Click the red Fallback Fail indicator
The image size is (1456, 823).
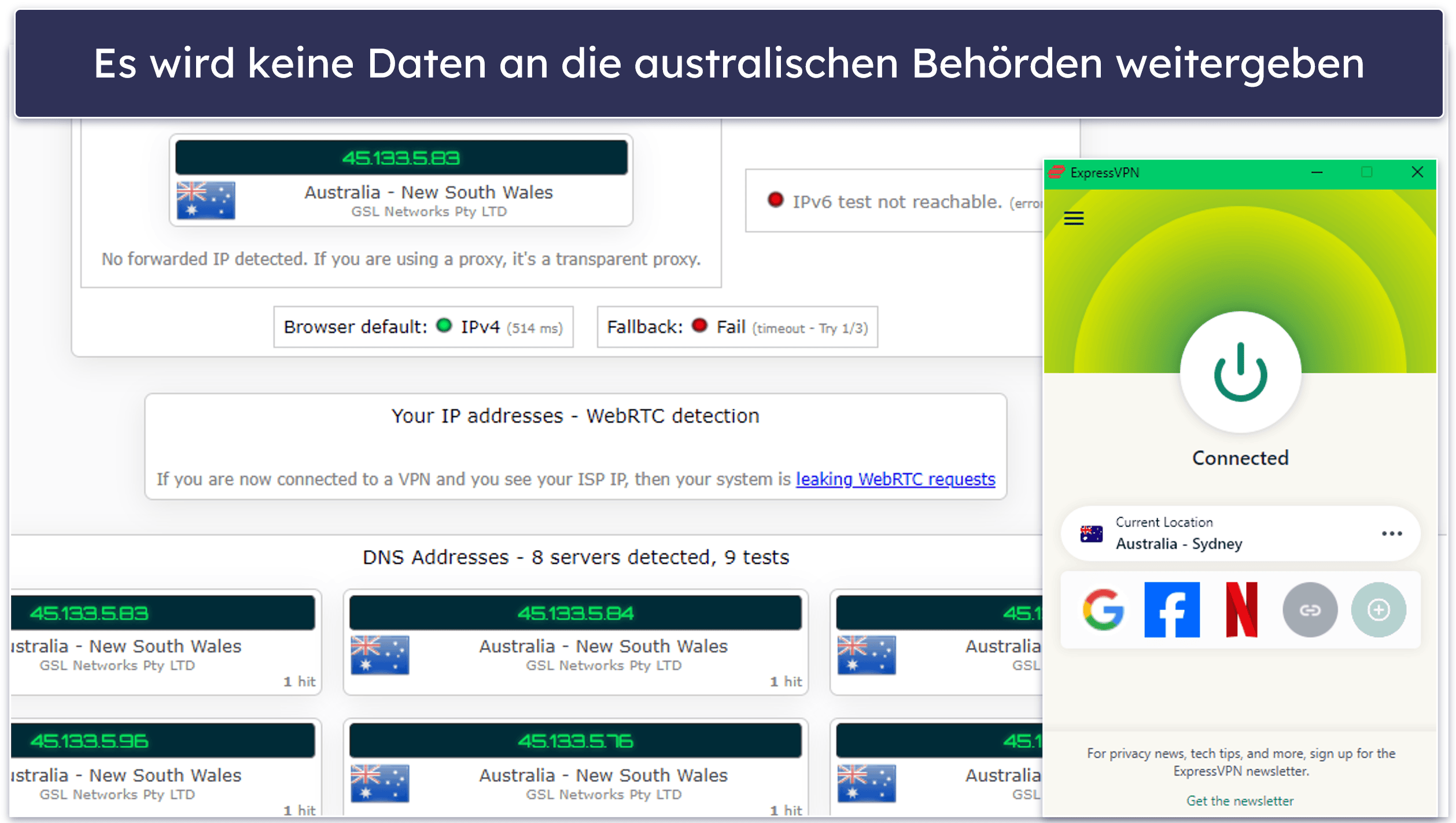click(699, 326)
